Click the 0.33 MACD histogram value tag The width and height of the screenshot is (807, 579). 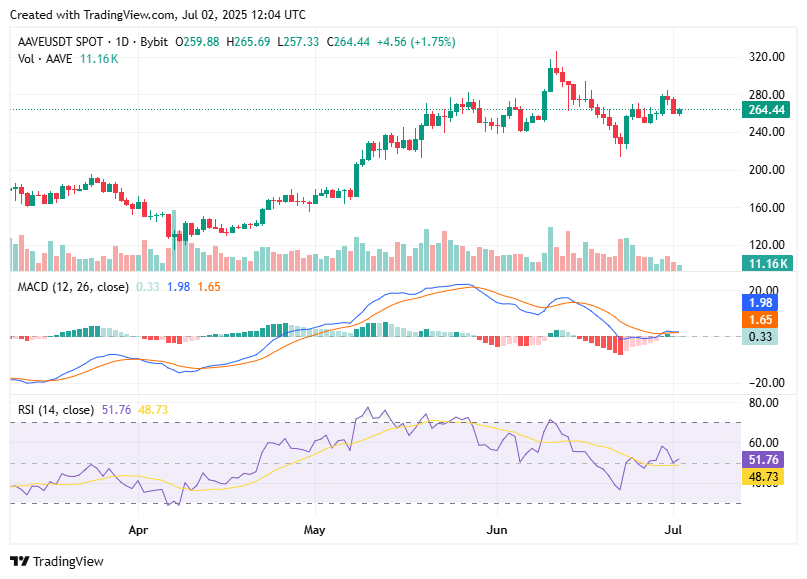762,335
